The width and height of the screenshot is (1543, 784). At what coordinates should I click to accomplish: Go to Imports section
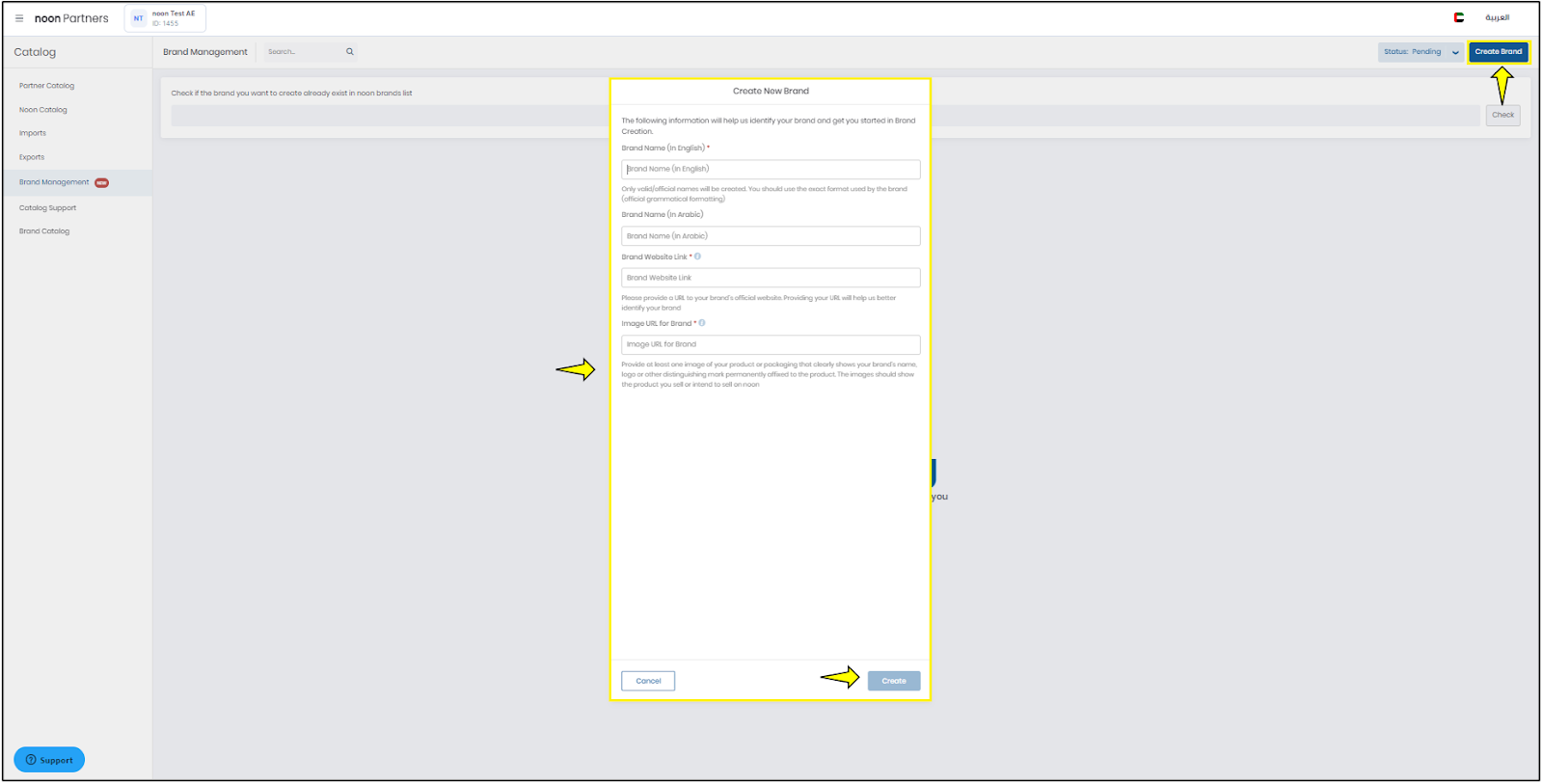tap(33, 133)
